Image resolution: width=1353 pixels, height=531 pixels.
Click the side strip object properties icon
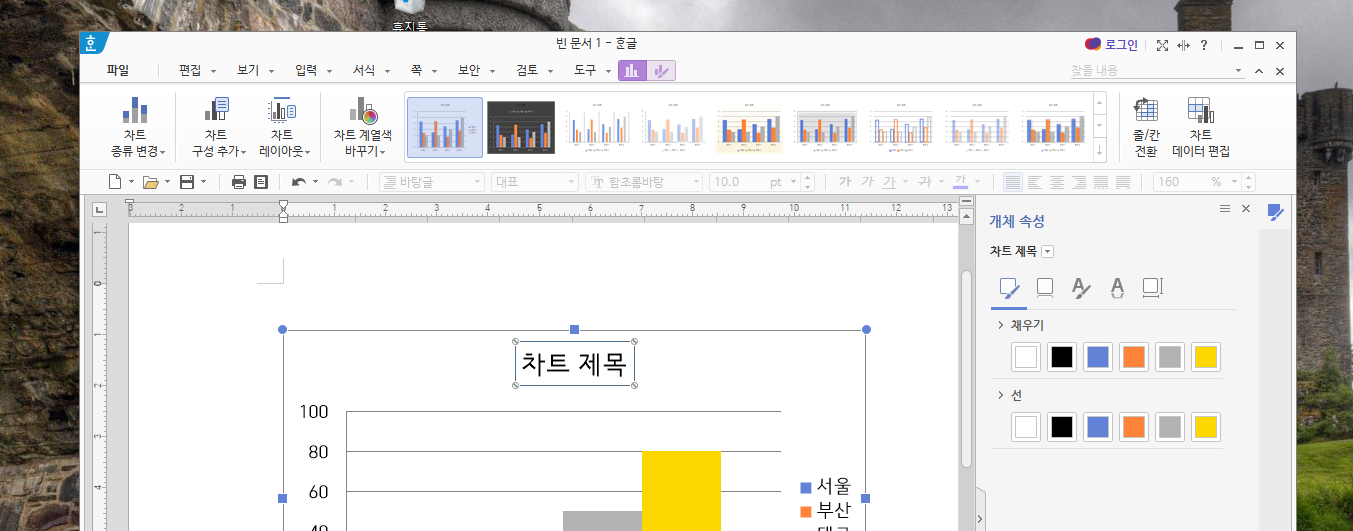click(1275, 212)
